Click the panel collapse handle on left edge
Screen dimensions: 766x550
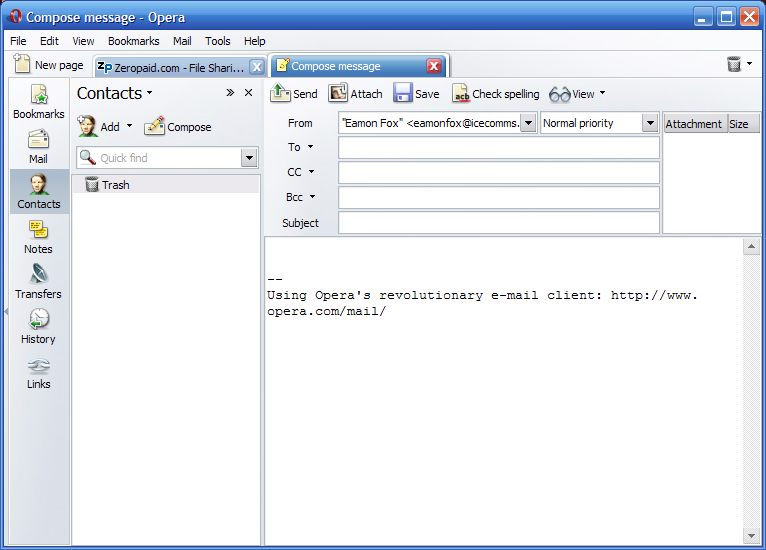[x=6, y=311]
